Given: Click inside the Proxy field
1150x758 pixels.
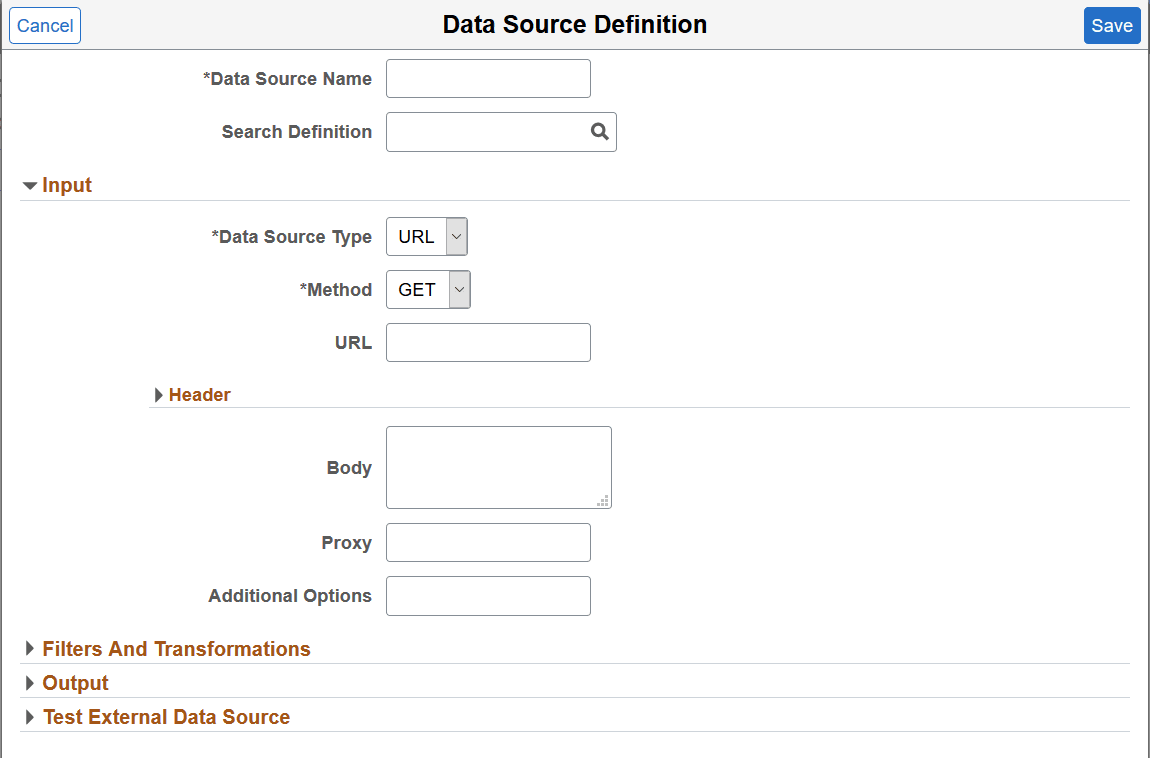Looking at the screenshot, I should tap(488, 542).
